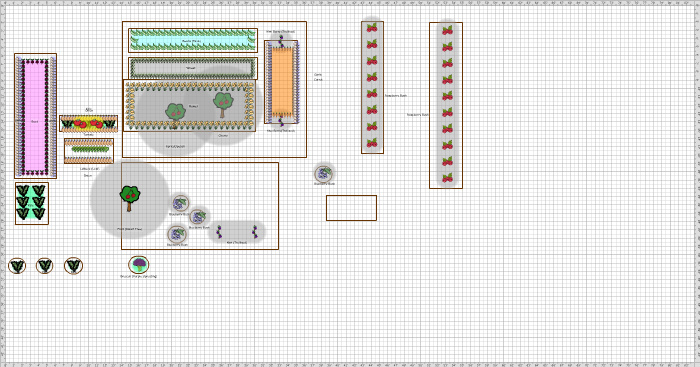The height and width of the screenshot is (367, 700).
Task: Click the small bed with the green lettuce row
Action: pos(89,151)
